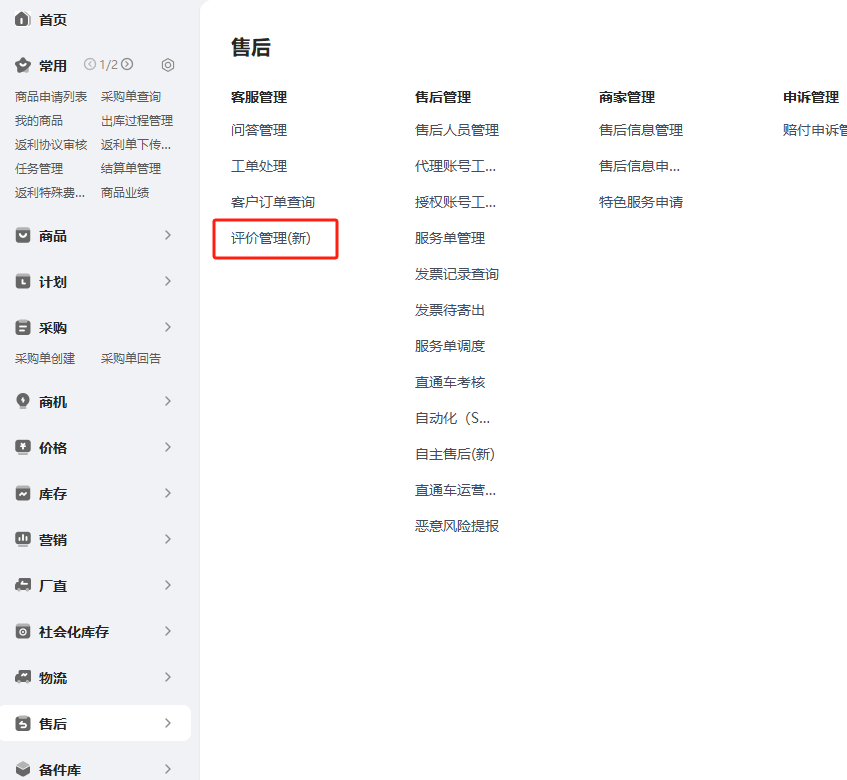Click the 首页 home icon
Image resolution: width=847 pixels, height=780 pixels.
(x=22, y=20)
